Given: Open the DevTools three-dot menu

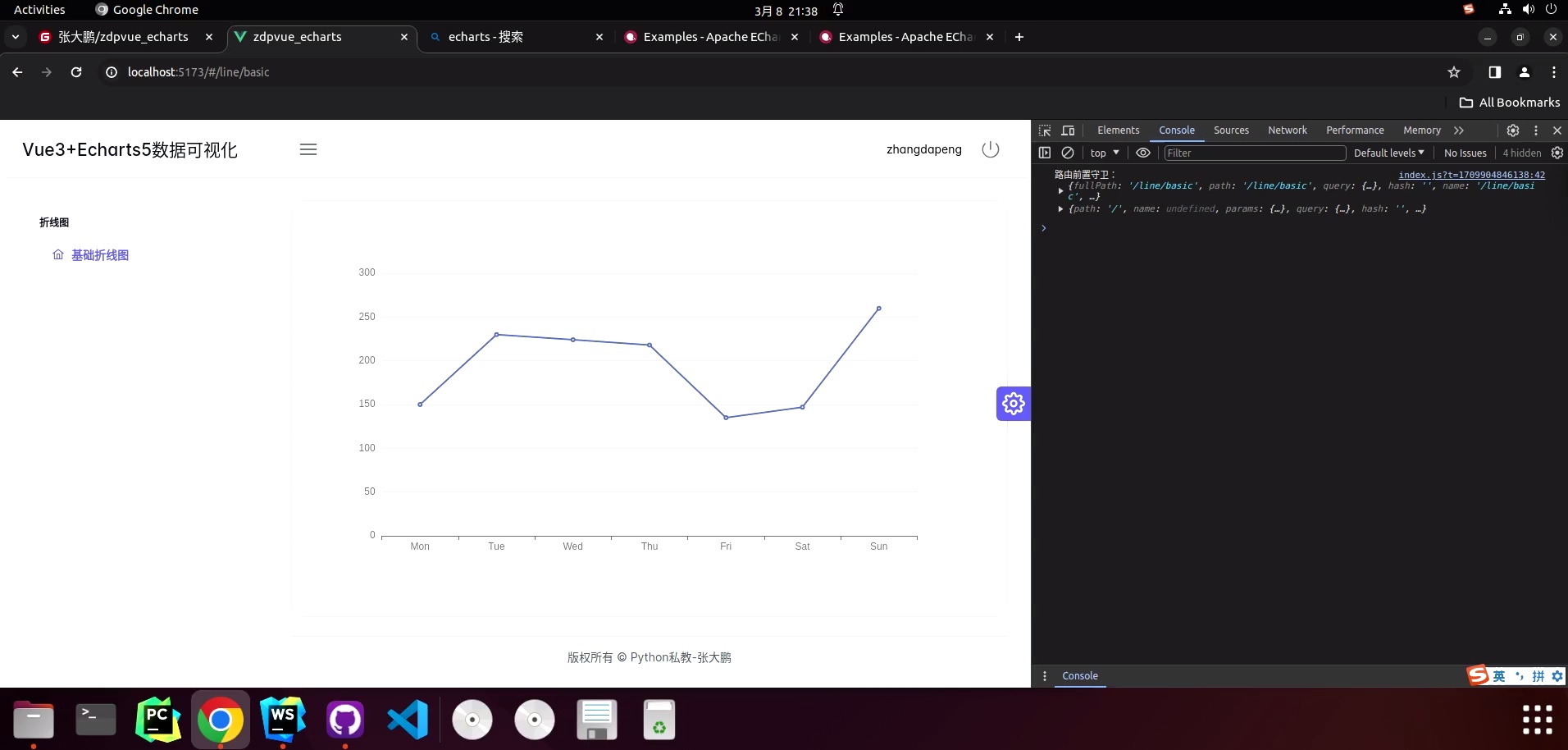Looking at the screenshot, I should 1534,130.
